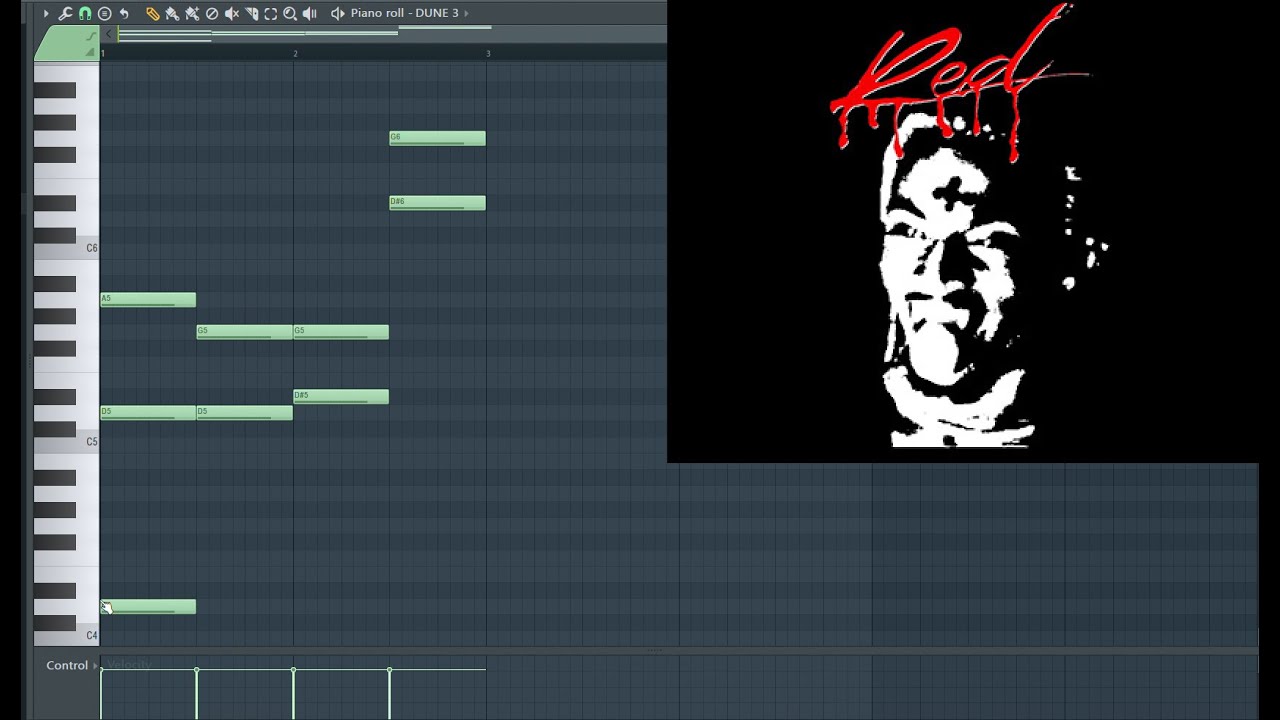Select the selection rectangle tool
Image resolution: width=1280 pixels, height=720 pixels.
click(x=270, y=13)
